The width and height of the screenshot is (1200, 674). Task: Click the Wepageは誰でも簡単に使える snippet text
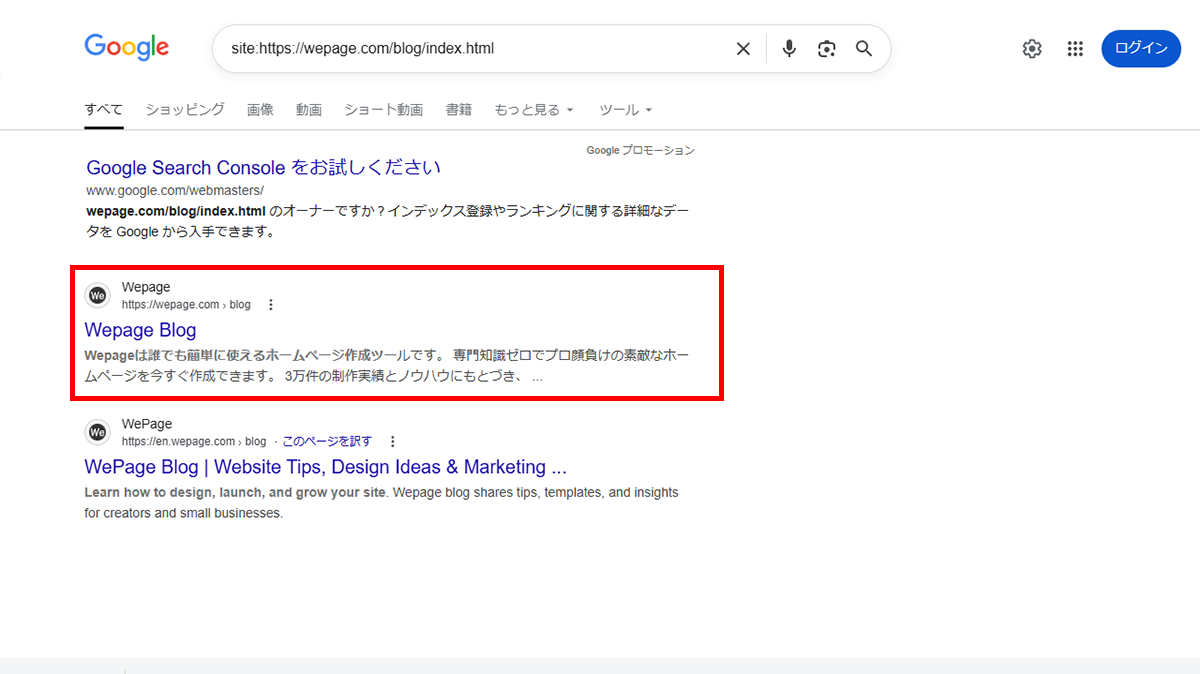387,366
